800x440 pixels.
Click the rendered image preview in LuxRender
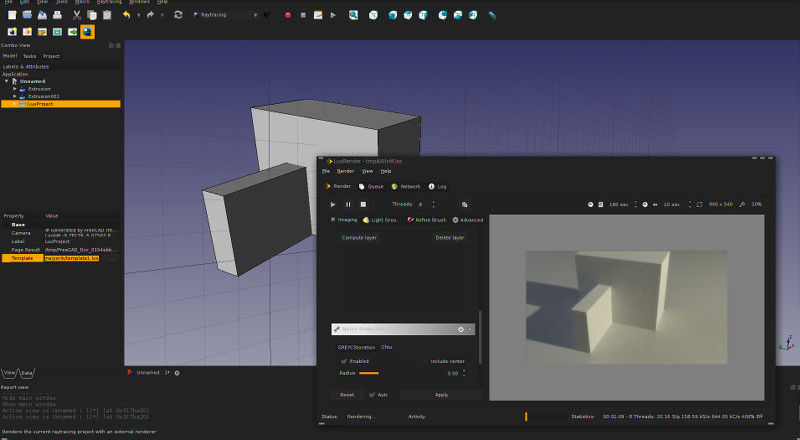pyautogui.click(x=626, y=307)
